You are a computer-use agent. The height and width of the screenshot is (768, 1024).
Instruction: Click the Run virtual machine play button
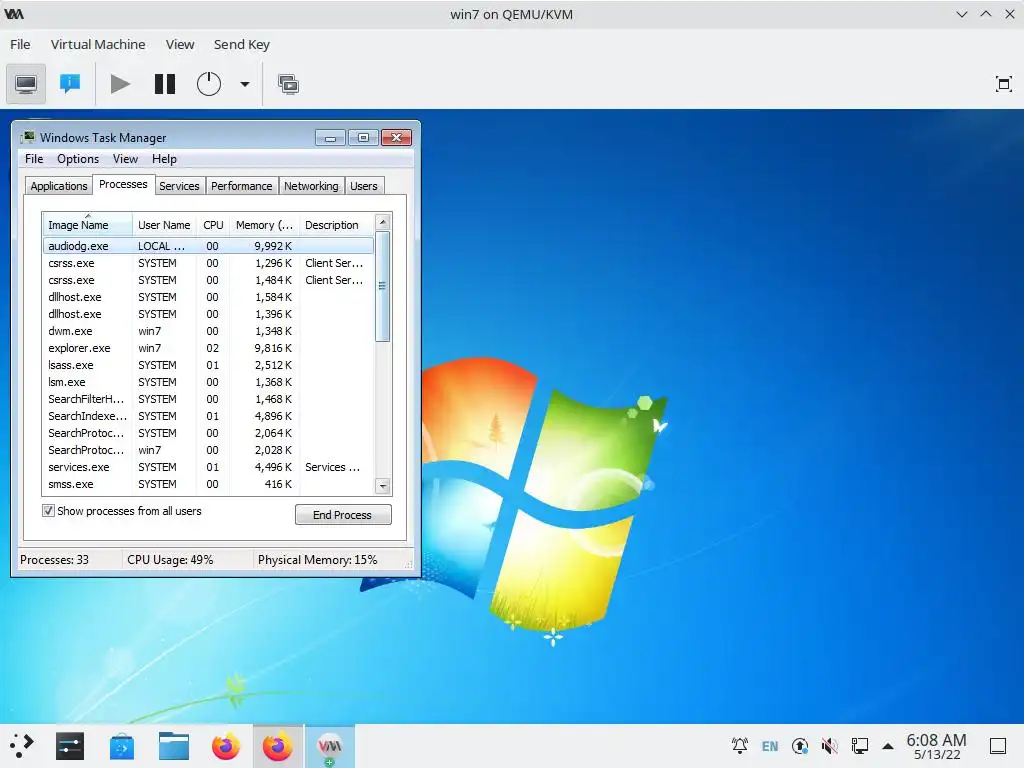point(120,84)
